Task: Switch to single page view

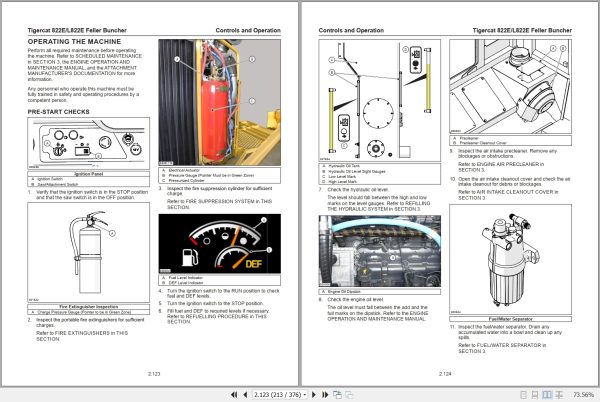Action: [x=524, y=395]
